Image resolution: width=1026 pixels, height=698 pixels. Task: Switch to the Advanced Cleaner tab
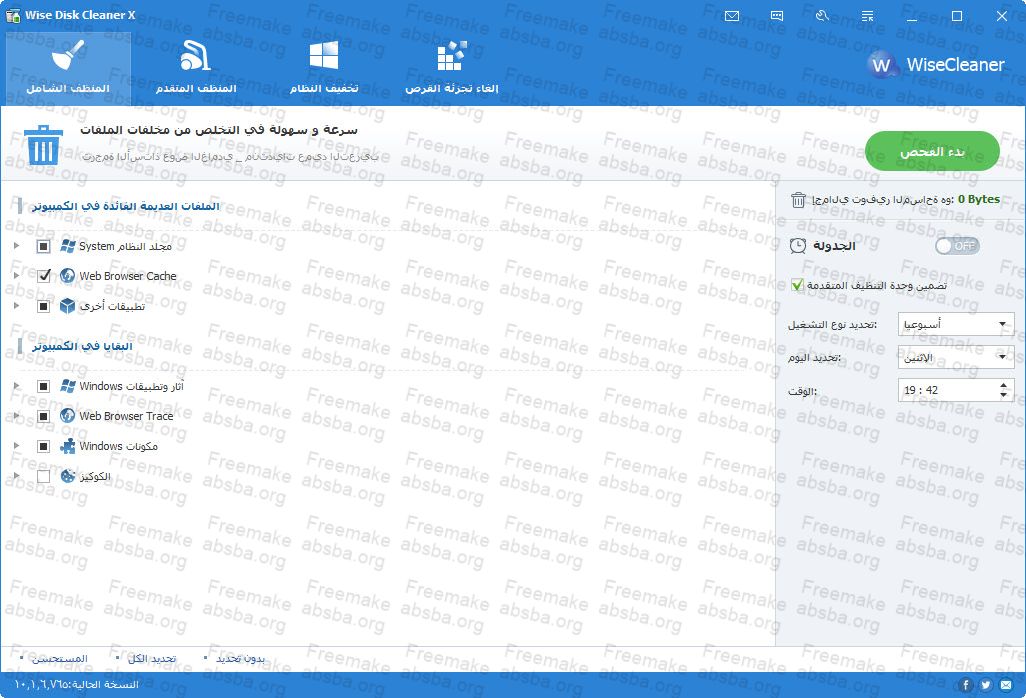pyautogui.click(x=196, y=68)
